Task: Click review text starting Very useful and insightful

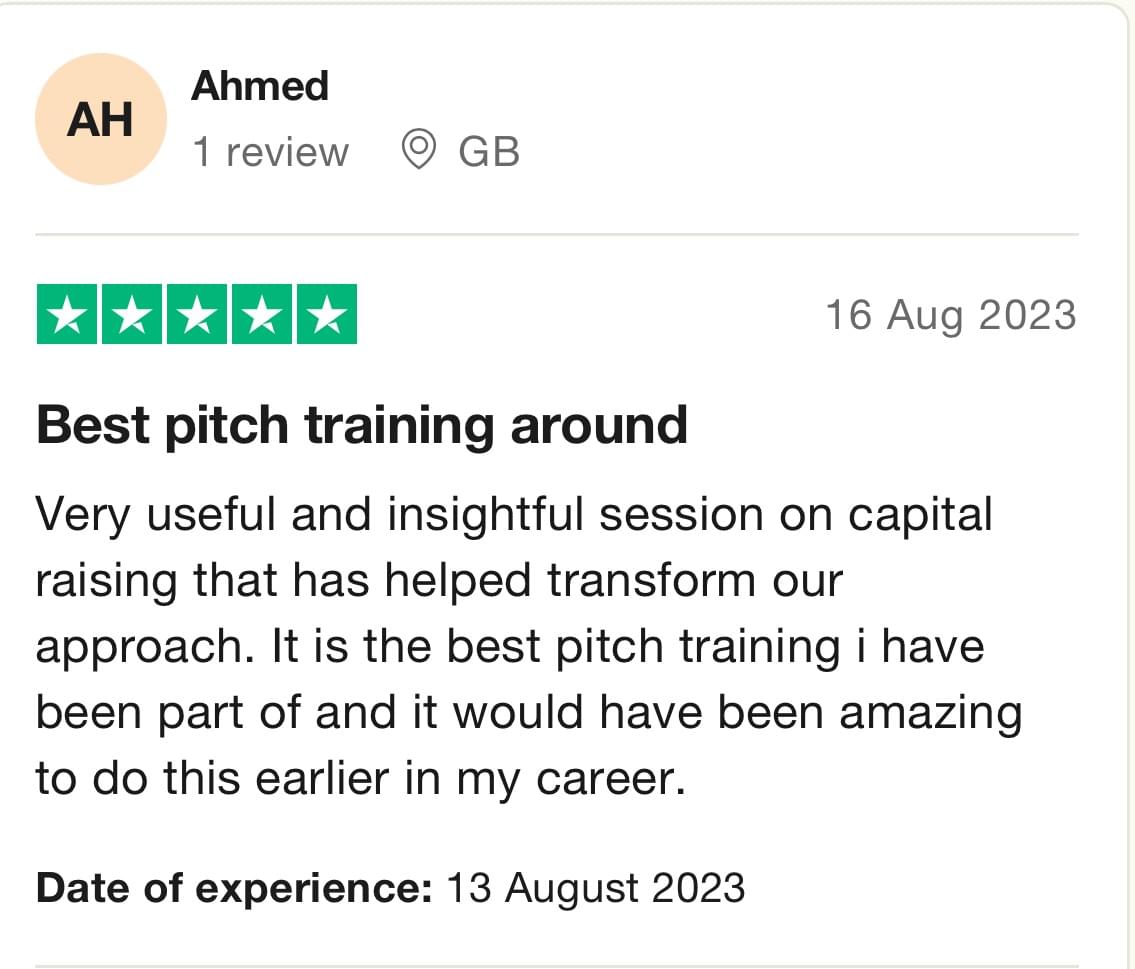Action: (x=529, y=646)
